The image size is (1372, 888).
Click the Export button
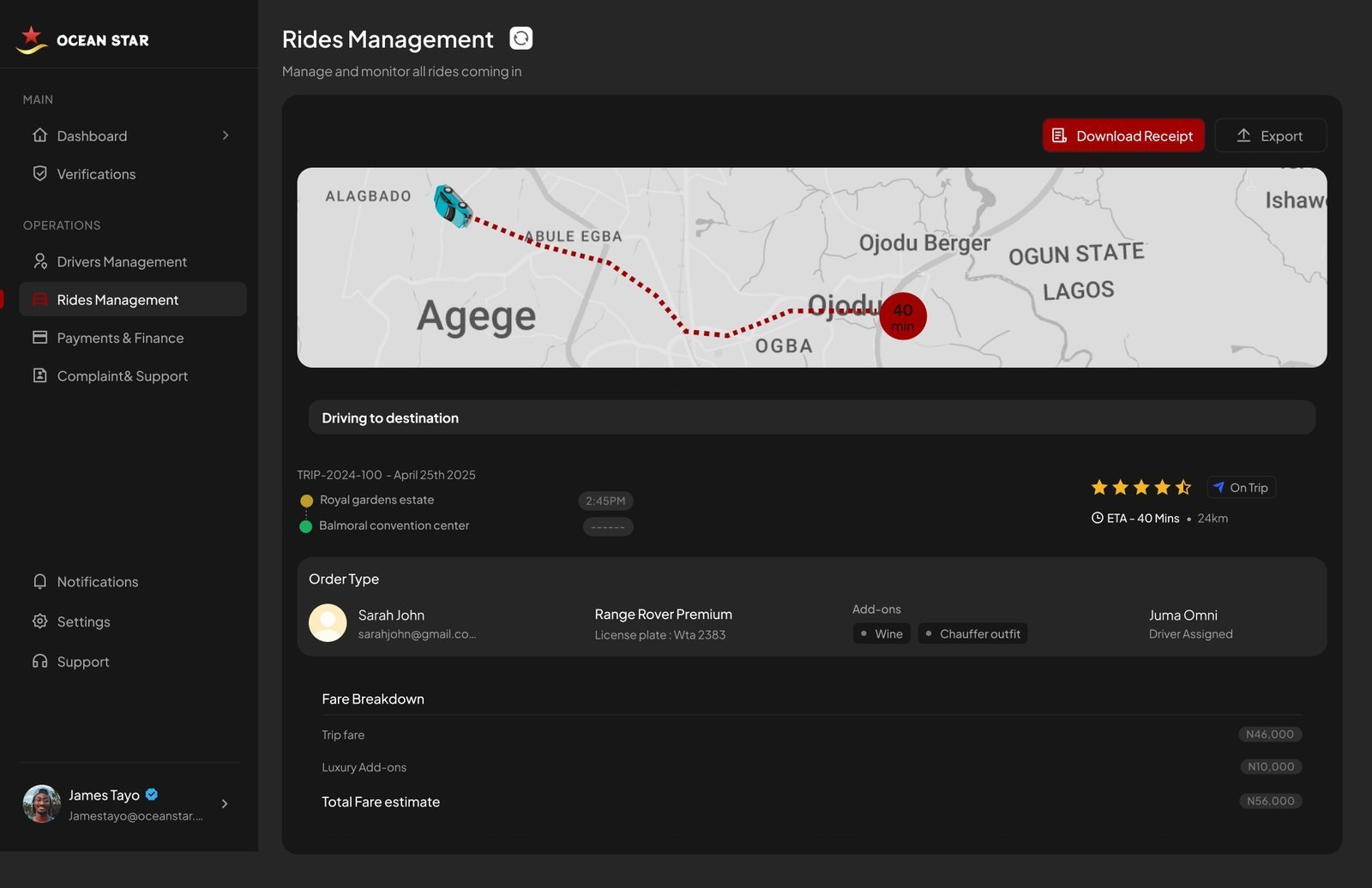click(1271, 135)
